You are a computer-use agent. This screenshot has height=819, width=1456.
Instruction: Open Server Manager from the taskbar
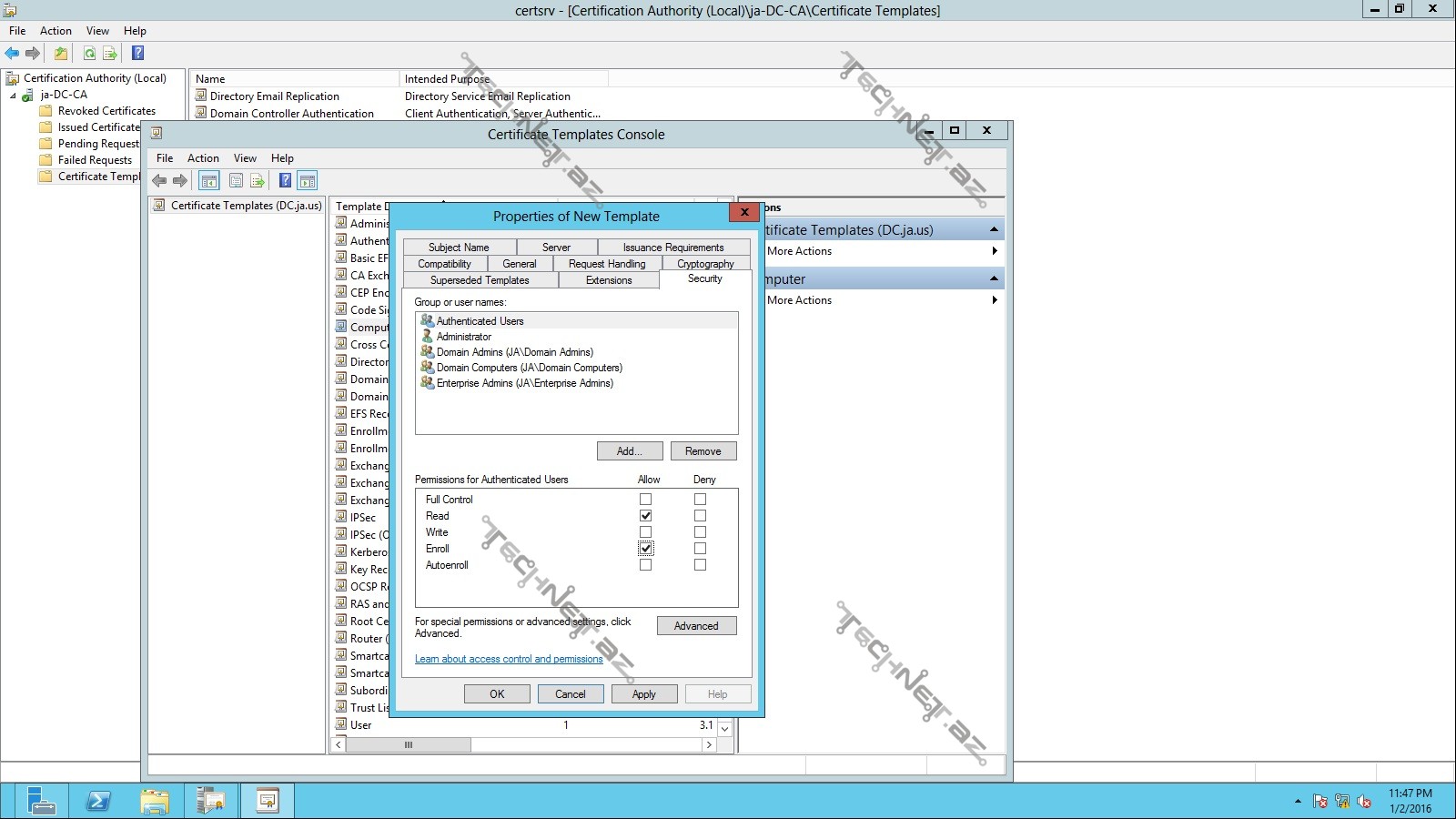(x=41, y=801)
